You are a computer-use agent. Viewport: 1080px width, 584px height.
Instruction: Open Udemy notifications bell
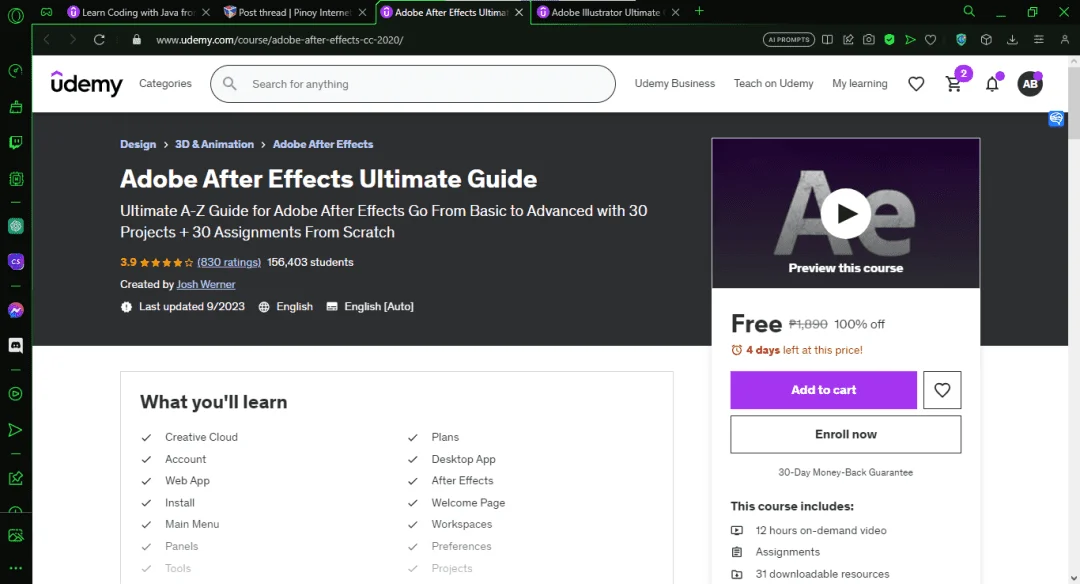992,84
